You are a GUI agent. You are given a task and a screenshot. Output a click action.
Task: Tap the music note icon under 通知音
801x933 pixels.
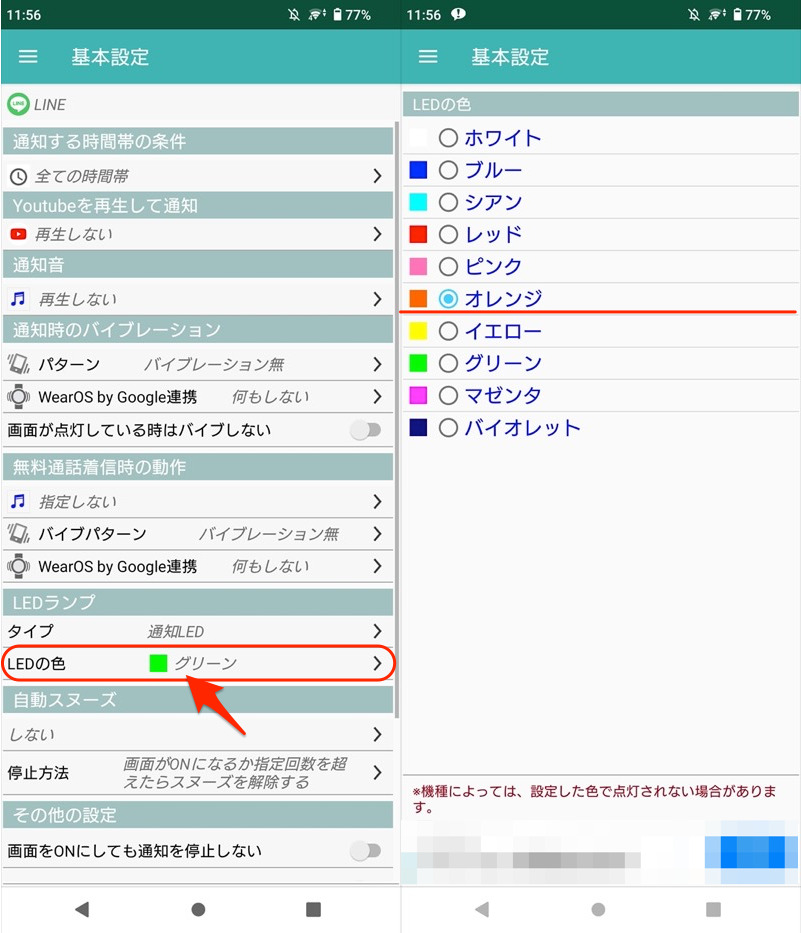[x=18, y=298]
